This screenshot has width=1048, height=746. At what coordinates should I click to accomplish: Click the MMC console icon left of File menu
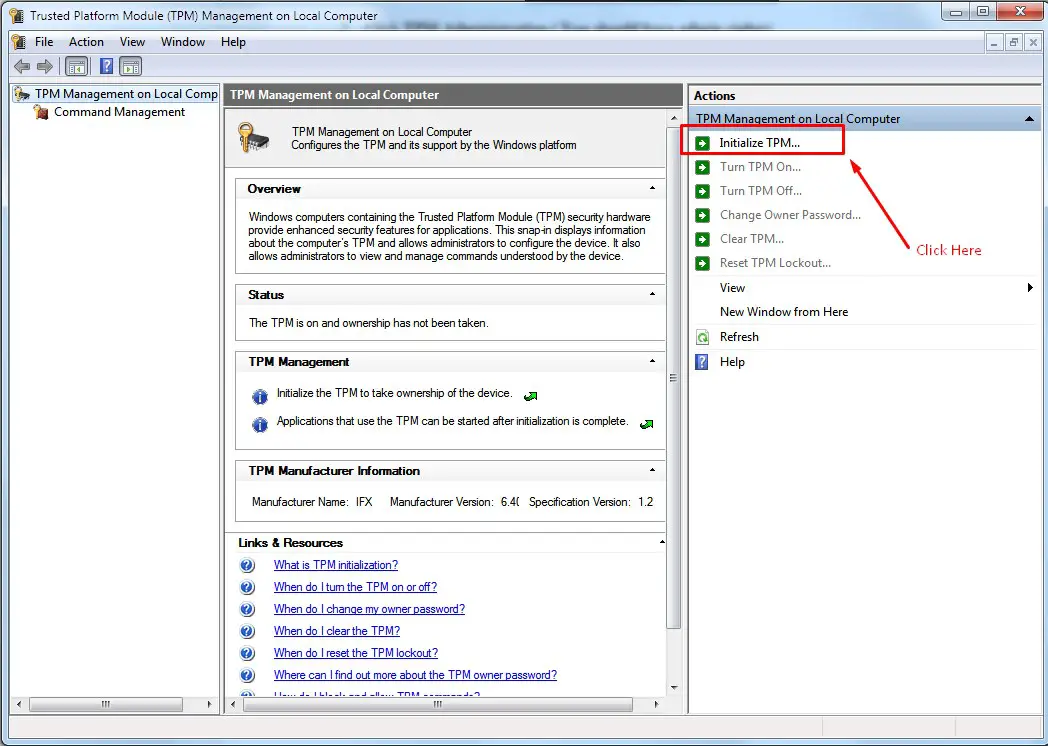coord(18,41)
